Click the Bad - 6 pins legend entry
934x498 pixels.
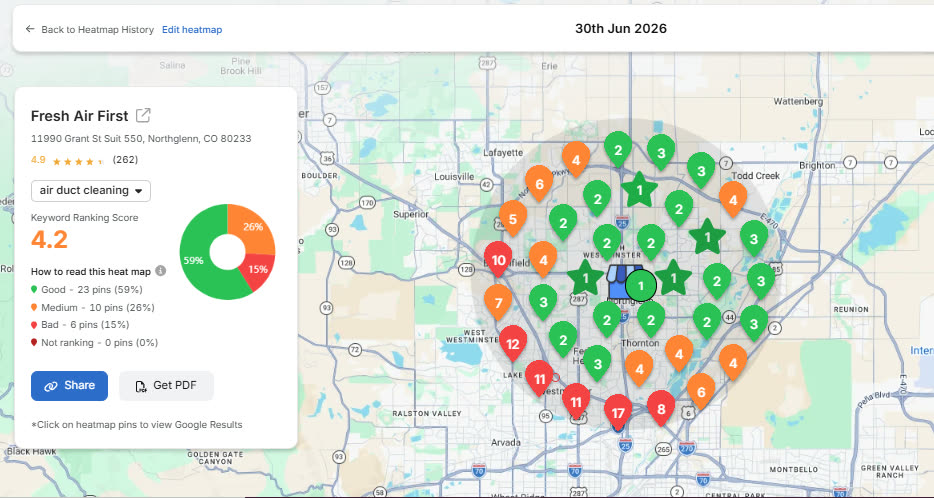(x=80, y=325)
